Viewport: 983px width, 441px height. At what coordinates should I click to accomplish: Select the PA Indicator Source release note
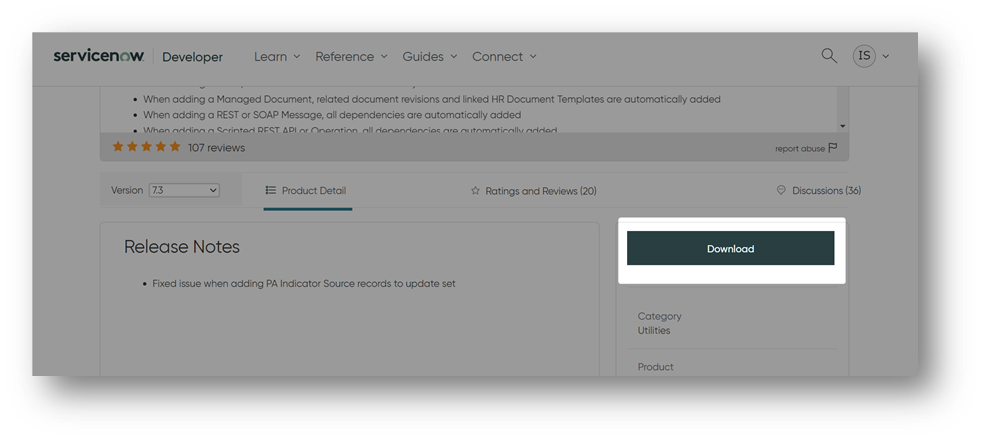(x=303, y=284)
